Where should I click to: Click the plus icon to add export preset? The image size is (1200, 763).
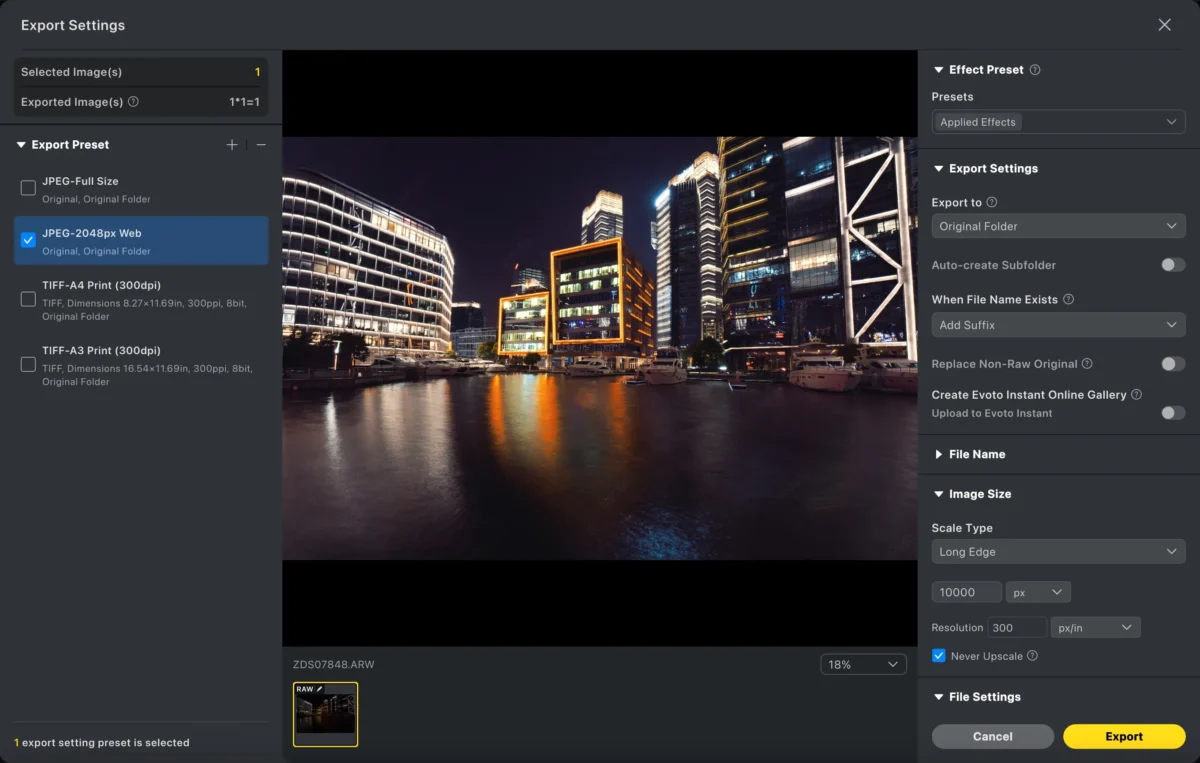(x=232, y=145)
